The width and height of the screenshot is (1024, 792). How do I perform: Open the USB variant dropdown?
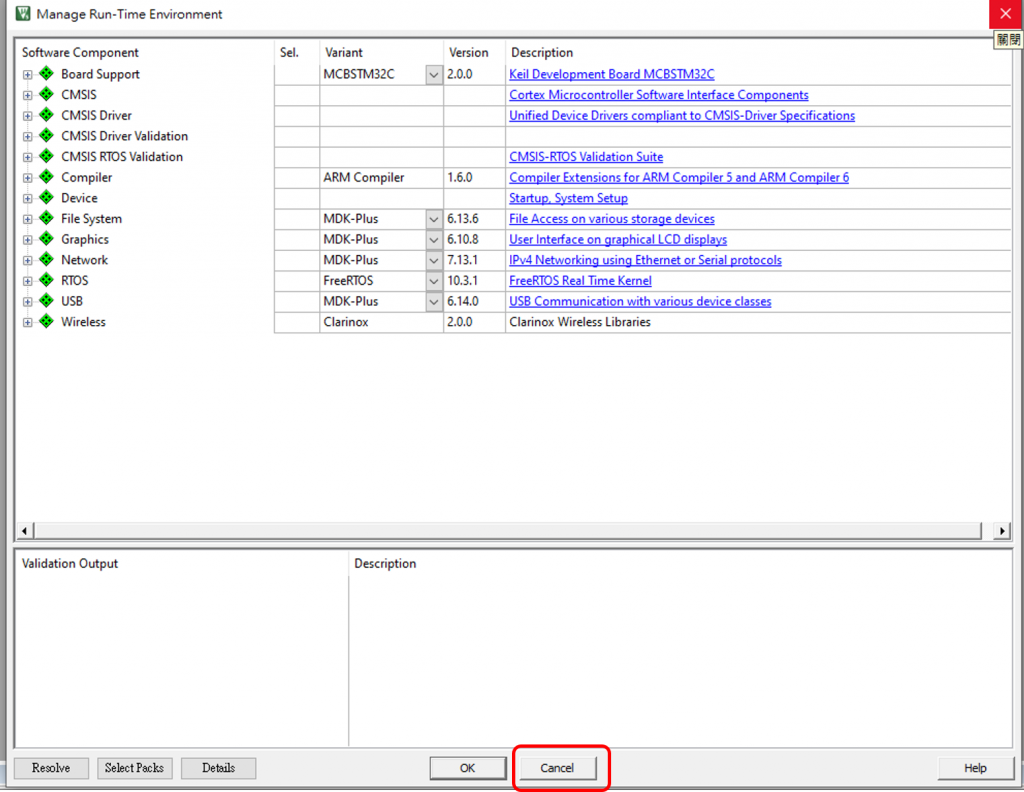pos(434,302)
